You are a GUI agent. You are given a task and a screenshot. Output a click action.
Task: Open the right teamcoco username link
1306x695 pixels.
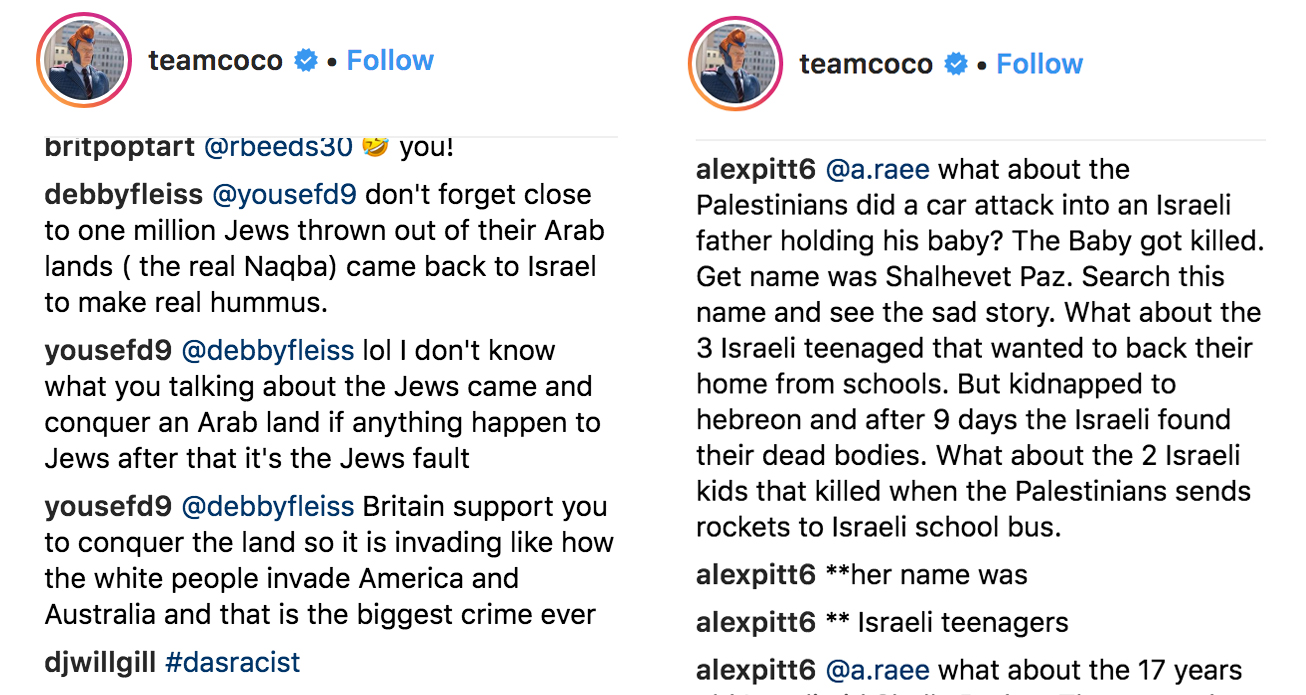[x=866, y=64]
